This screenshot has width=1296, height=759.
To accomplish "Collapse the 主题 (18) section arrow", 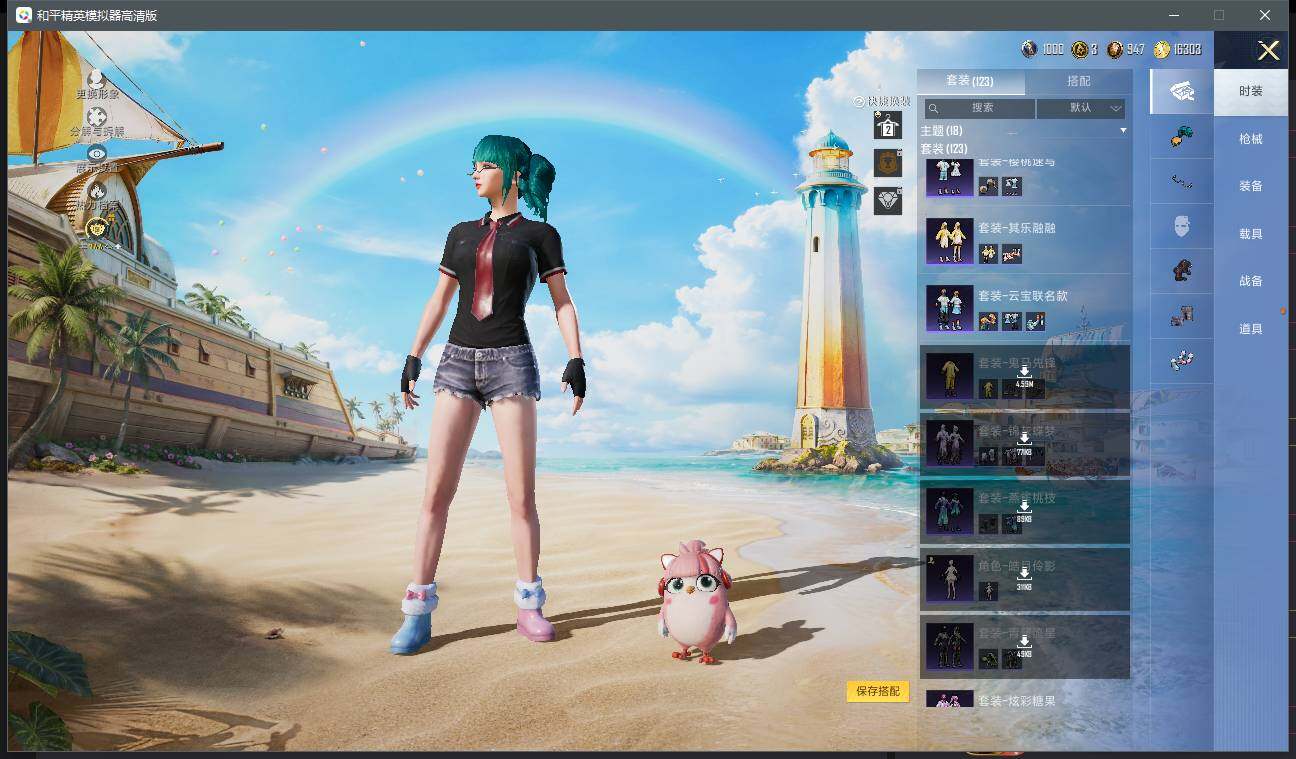I will point(1123,131).
